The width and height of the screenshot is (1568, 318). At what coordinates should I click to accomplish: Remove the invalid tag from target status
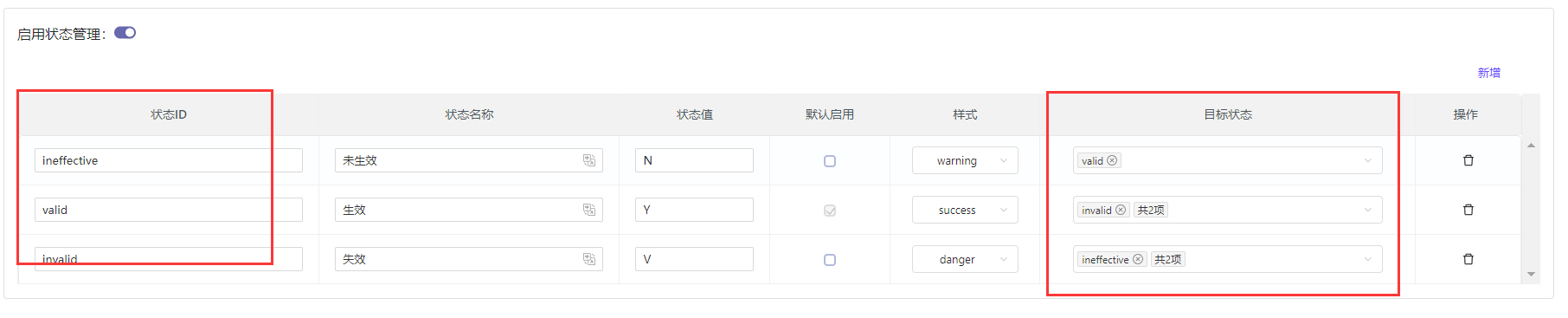point(1121,210)
